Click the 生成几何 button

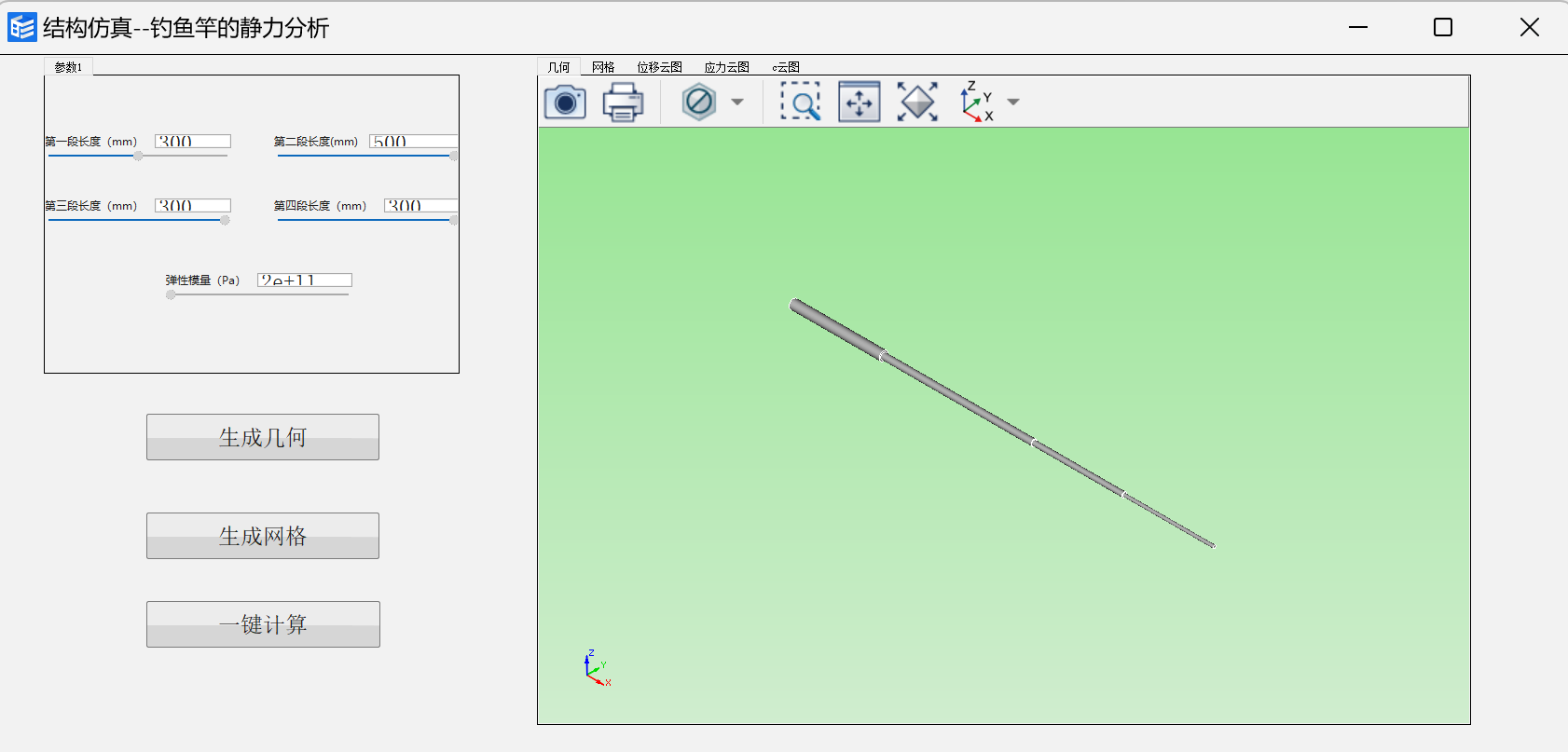point(263,437)
